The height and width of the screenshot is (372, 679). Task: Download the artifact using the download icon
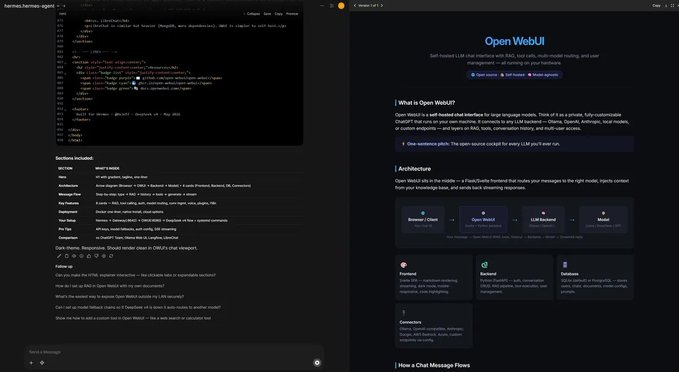[666, 6]
